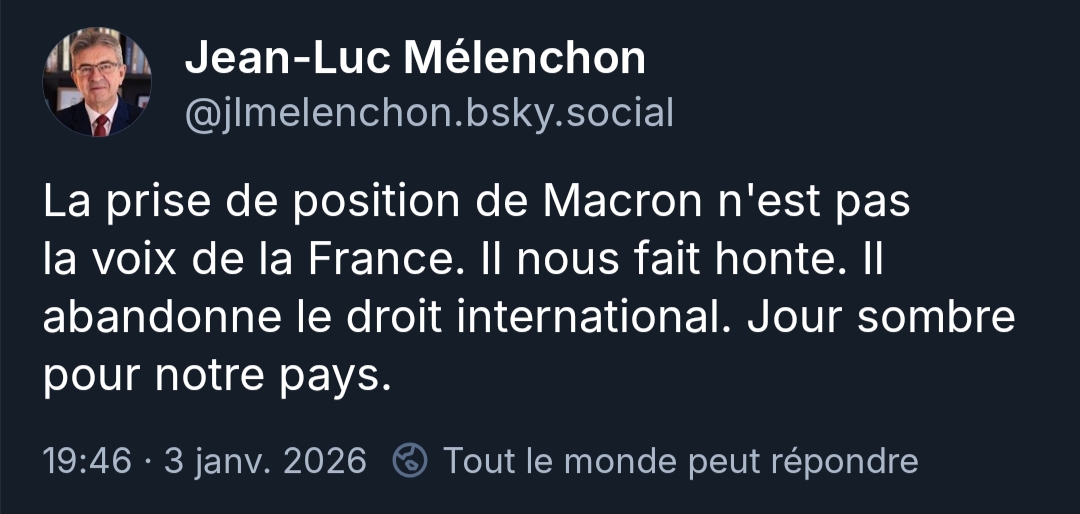Click the 19:46 post timestamp
1080x514 pixels.
(87, 461)
